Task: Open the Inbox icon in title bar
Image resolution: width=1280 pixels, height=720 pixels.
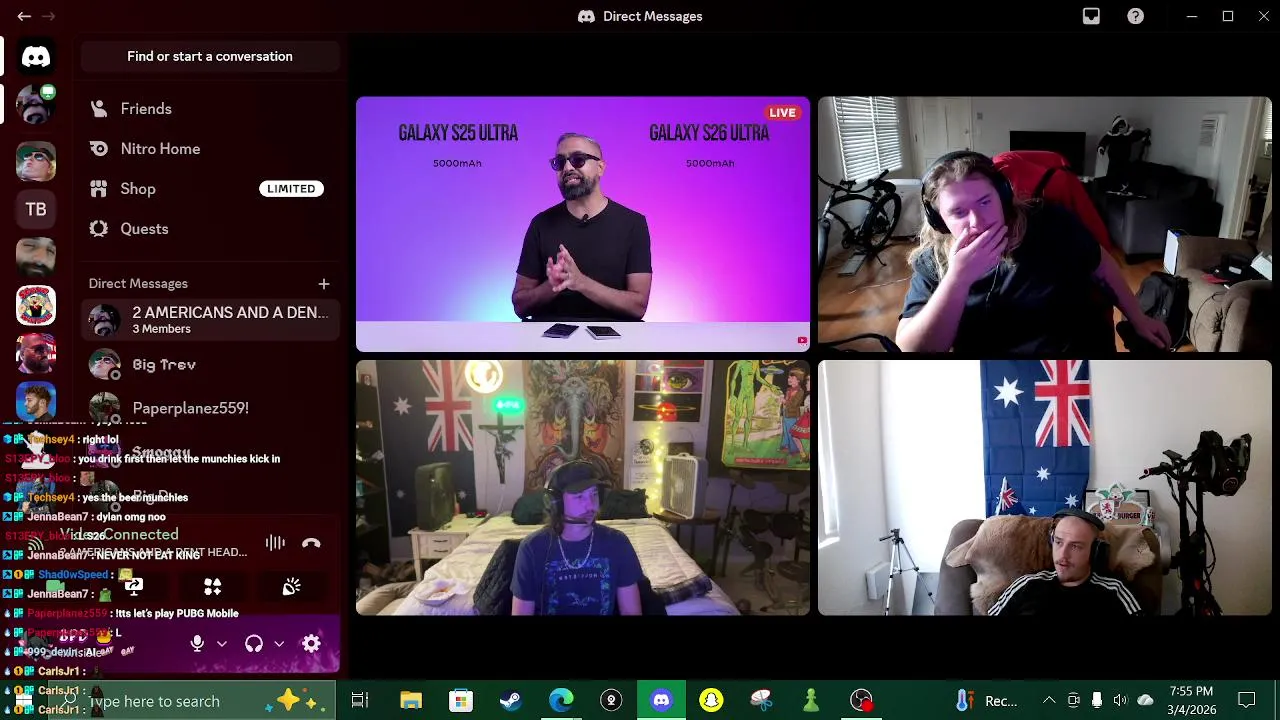Action: [x=1091, y=16]
